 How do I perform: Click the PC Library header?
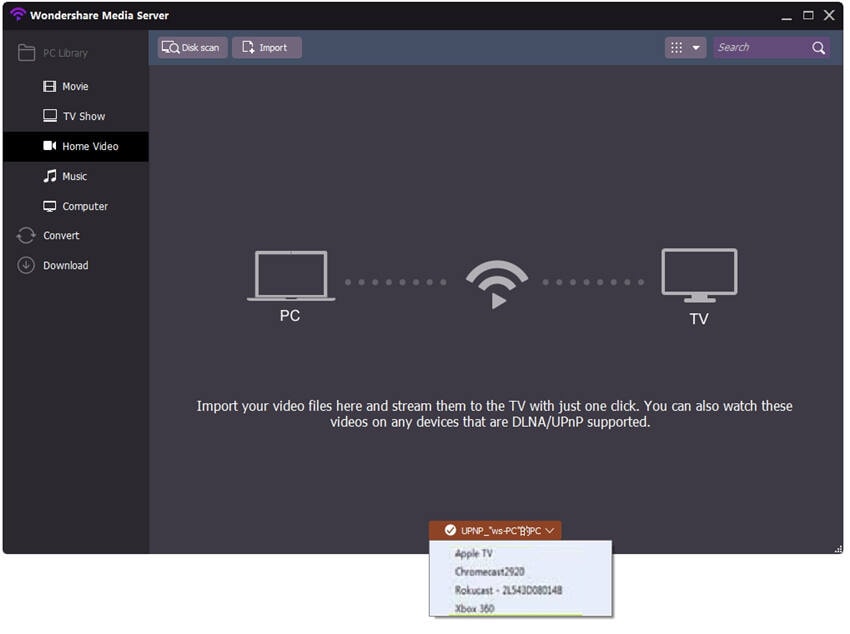(65, 53)
